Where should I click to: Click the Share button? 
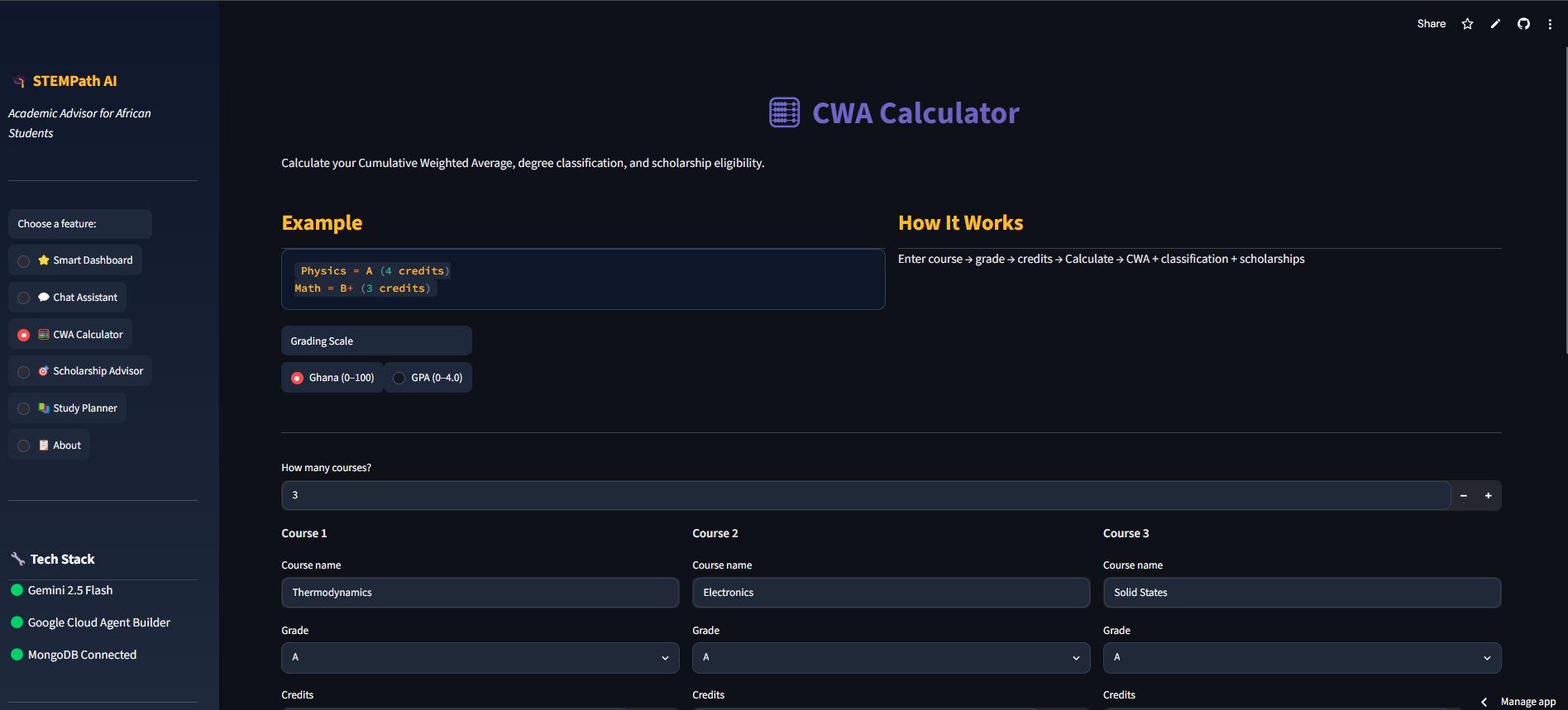[1432, 24]
